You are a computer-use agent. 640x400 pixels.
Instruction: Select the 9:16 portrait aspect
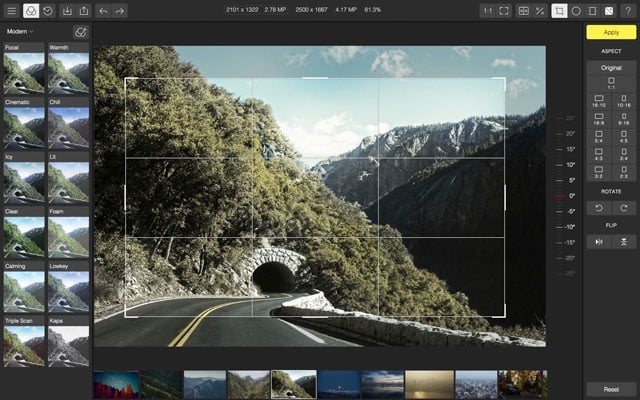[x=624, y=119]
